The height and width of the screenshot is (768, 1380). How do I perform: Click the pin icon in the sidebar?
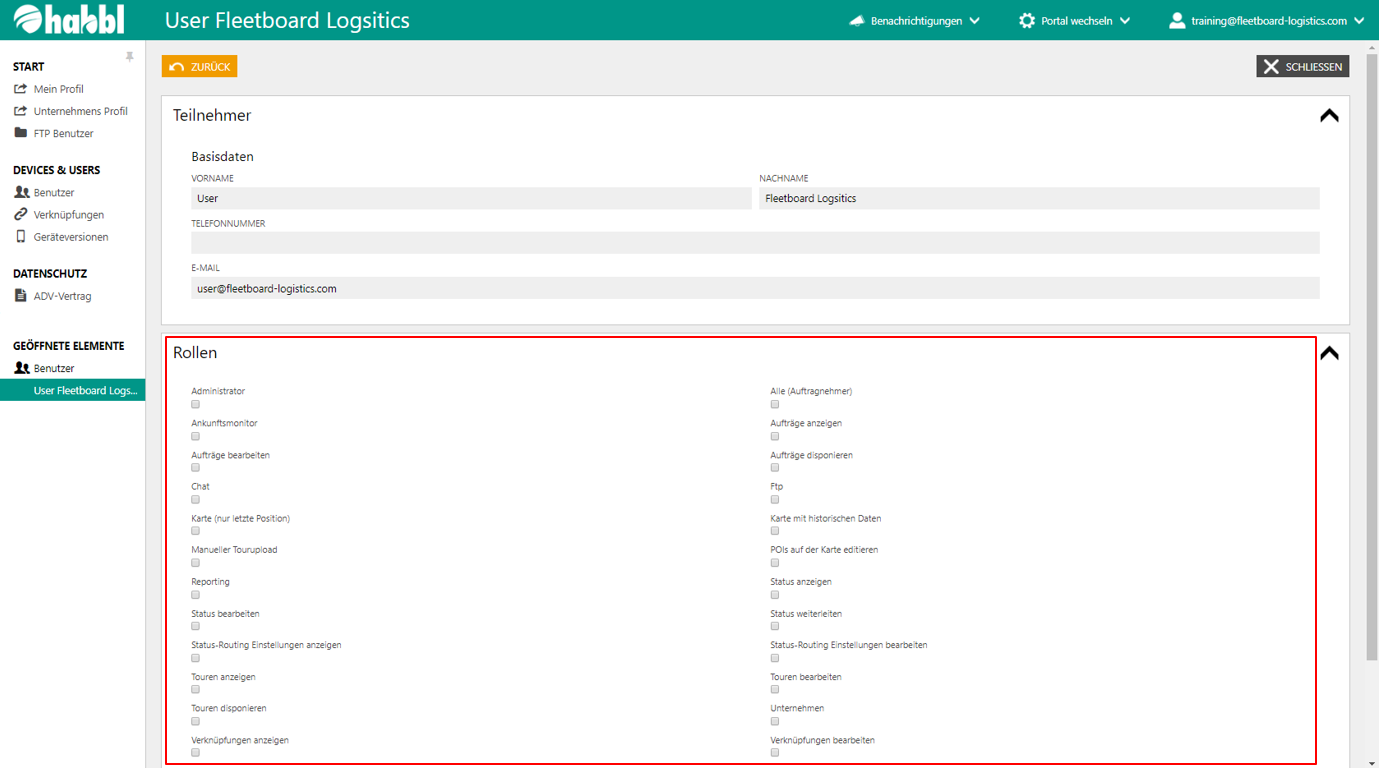(129, 57)
